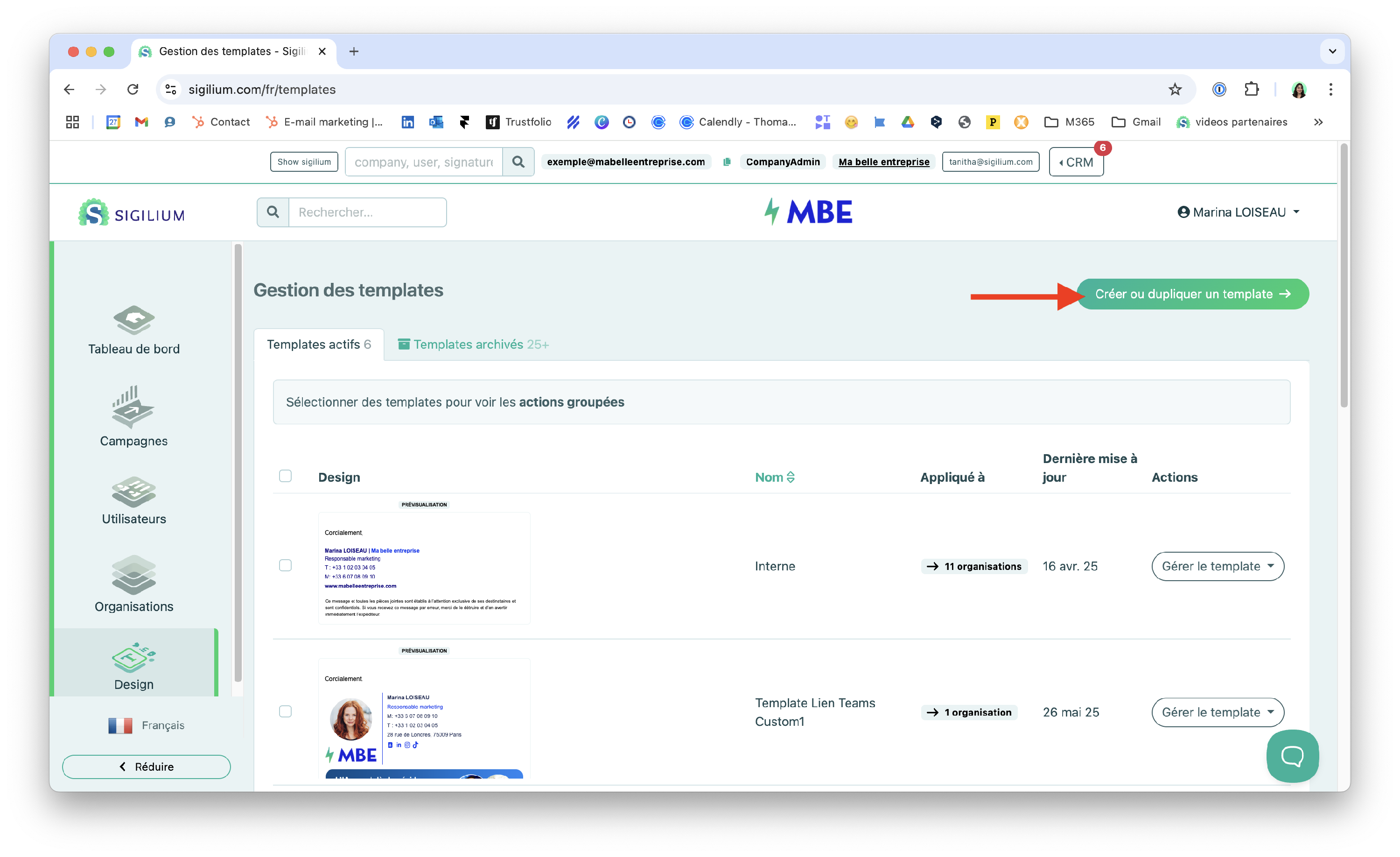Image resolution: width=1400 pixels, height=857 pixels.
Task: Open the browser extensions puzzle icon
Action: (1251, 89)
